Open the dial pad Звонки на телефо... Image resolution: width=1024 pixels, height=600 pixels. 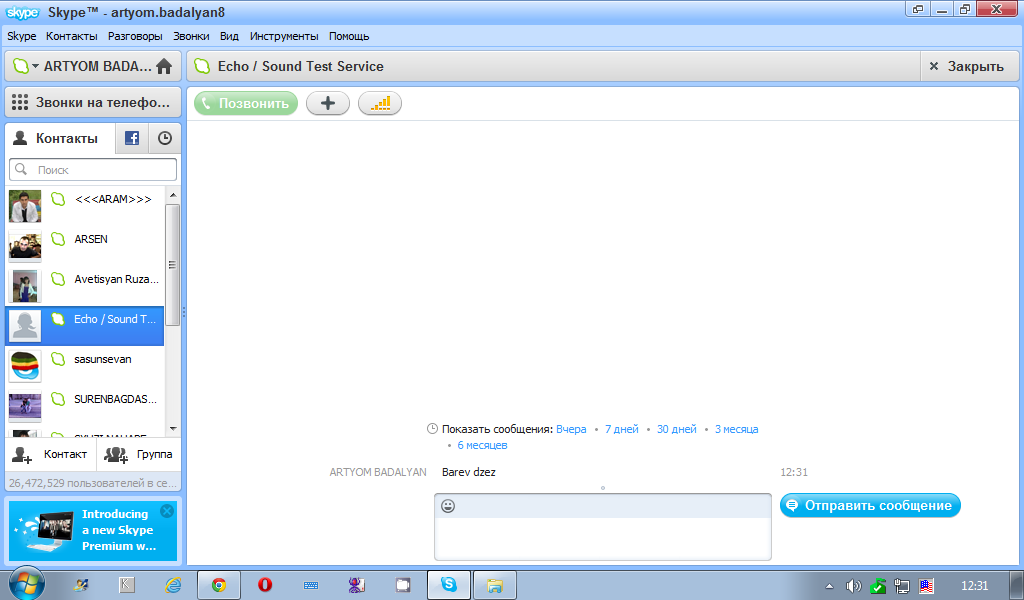(93, 103)
